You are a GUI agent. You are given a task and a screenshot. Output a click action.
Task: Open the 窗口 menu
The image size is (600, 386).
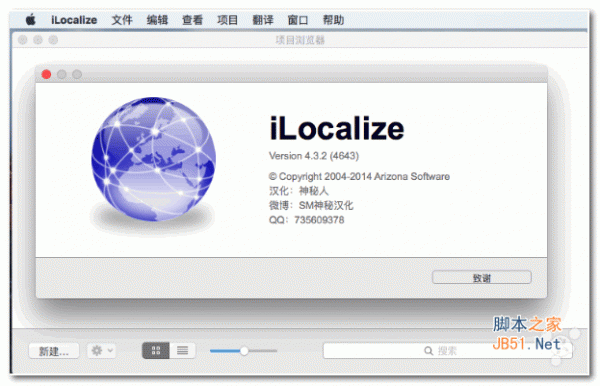[298, 20]
